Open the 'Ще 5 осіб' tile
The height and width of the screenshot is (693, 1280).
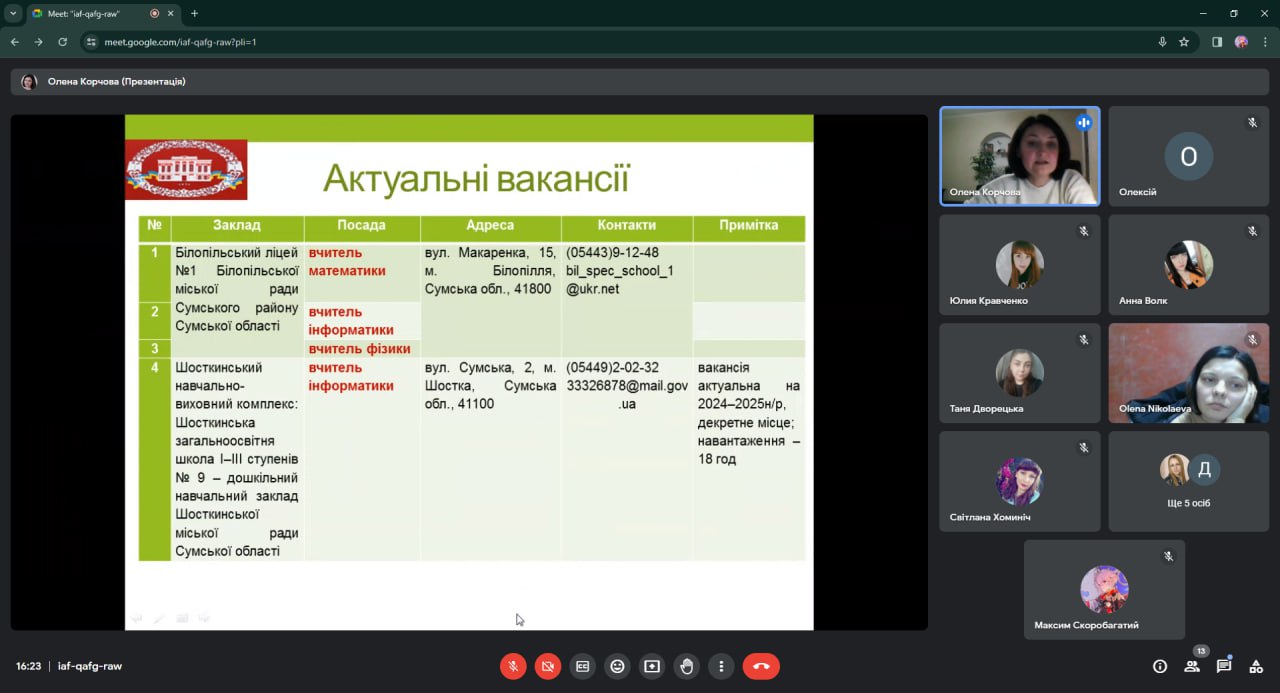pos(1188,481)
